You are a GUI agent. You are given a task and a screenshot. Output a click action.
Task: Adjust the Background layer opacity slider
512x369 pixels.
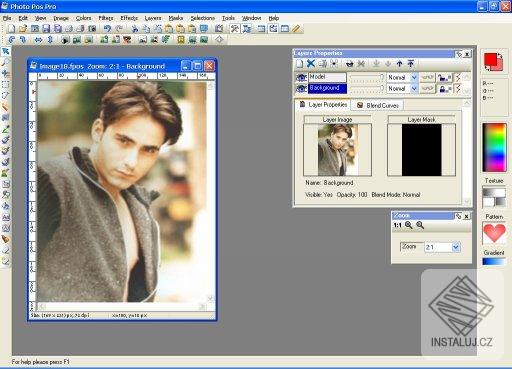click(x=367, y=89)
